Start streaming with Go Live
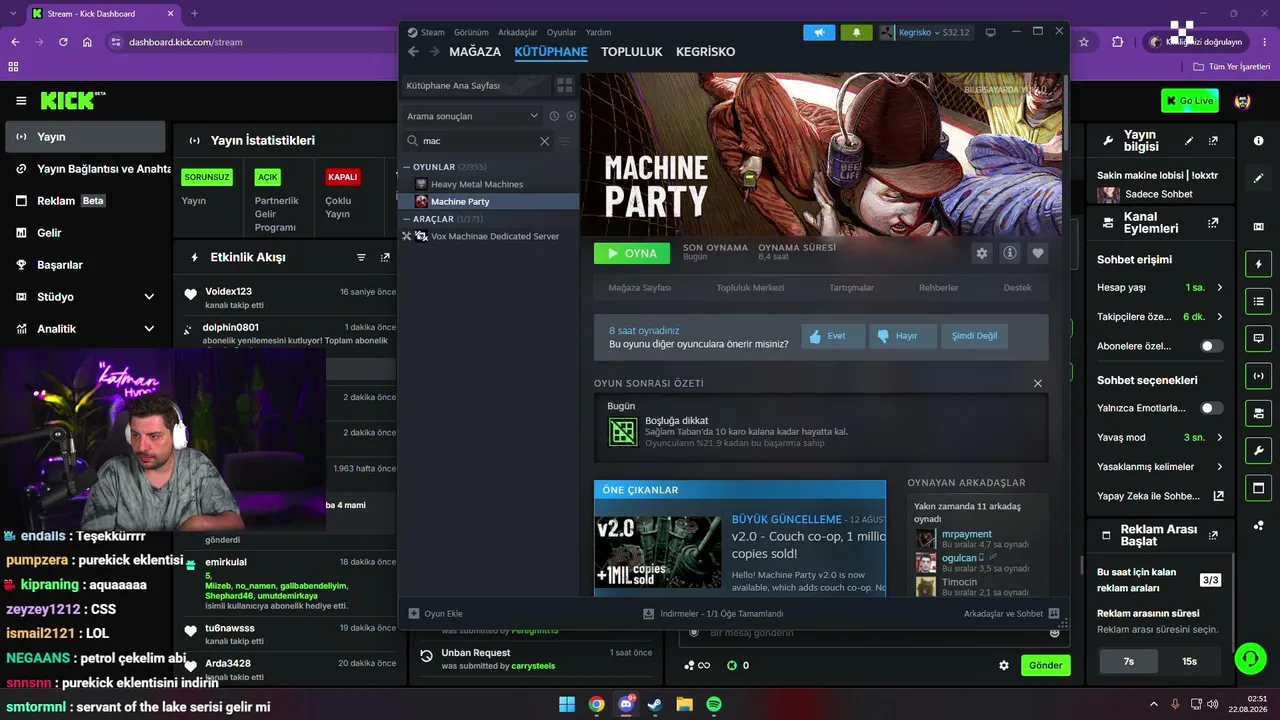This screenshot has height=720, width=1280. tap(1190, 100)
